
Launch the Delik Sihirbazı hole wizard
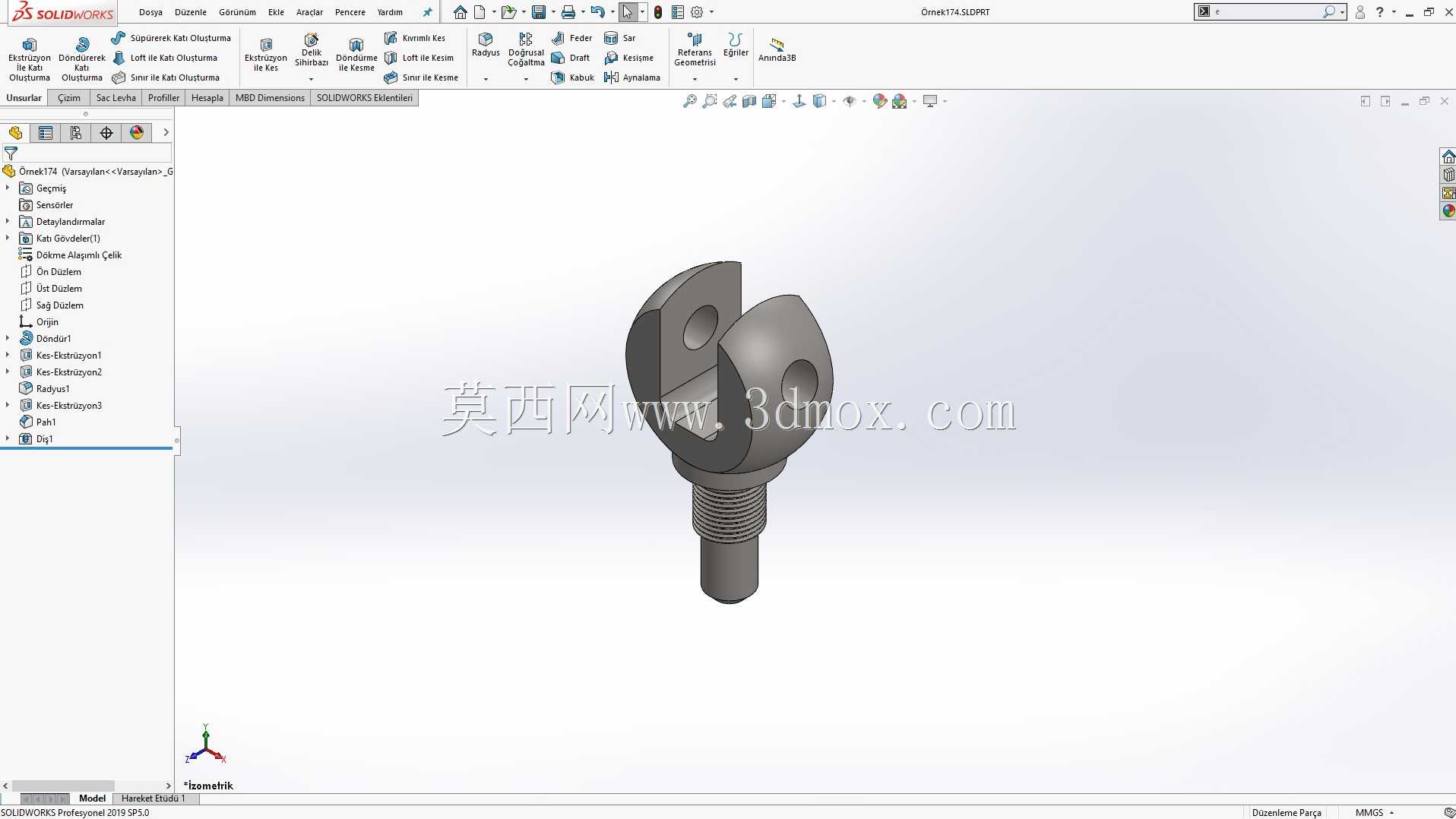pyautogui.click(x=311, y=50)
